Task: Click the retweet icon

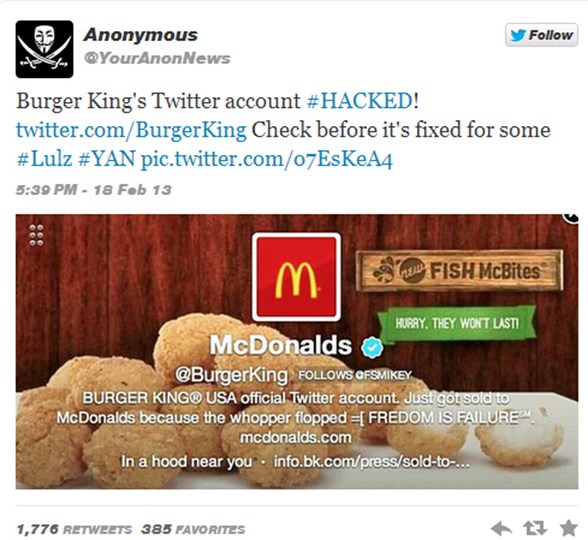Action: (535, 529)
